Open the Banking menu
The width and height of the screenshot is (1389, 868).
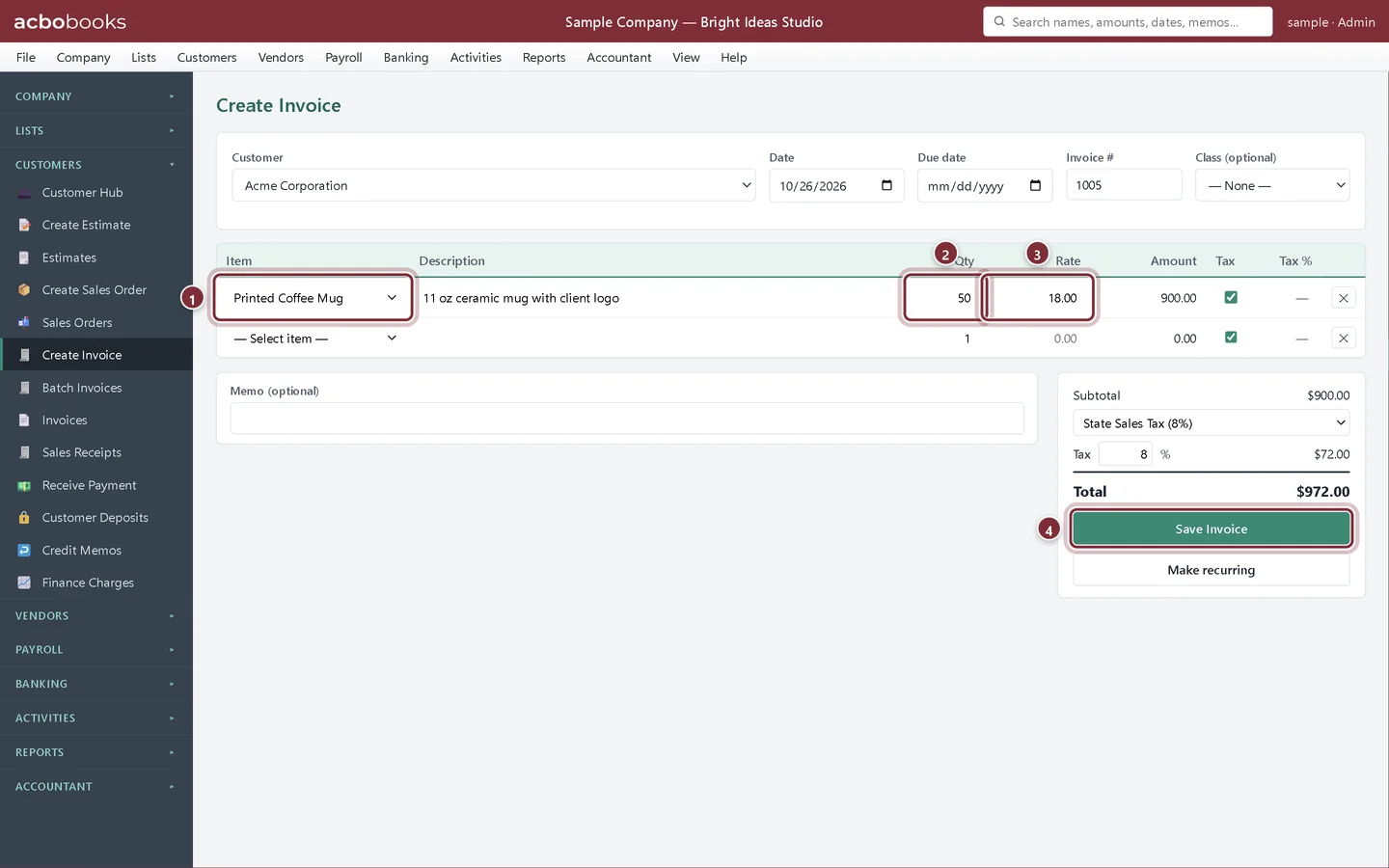406,58
